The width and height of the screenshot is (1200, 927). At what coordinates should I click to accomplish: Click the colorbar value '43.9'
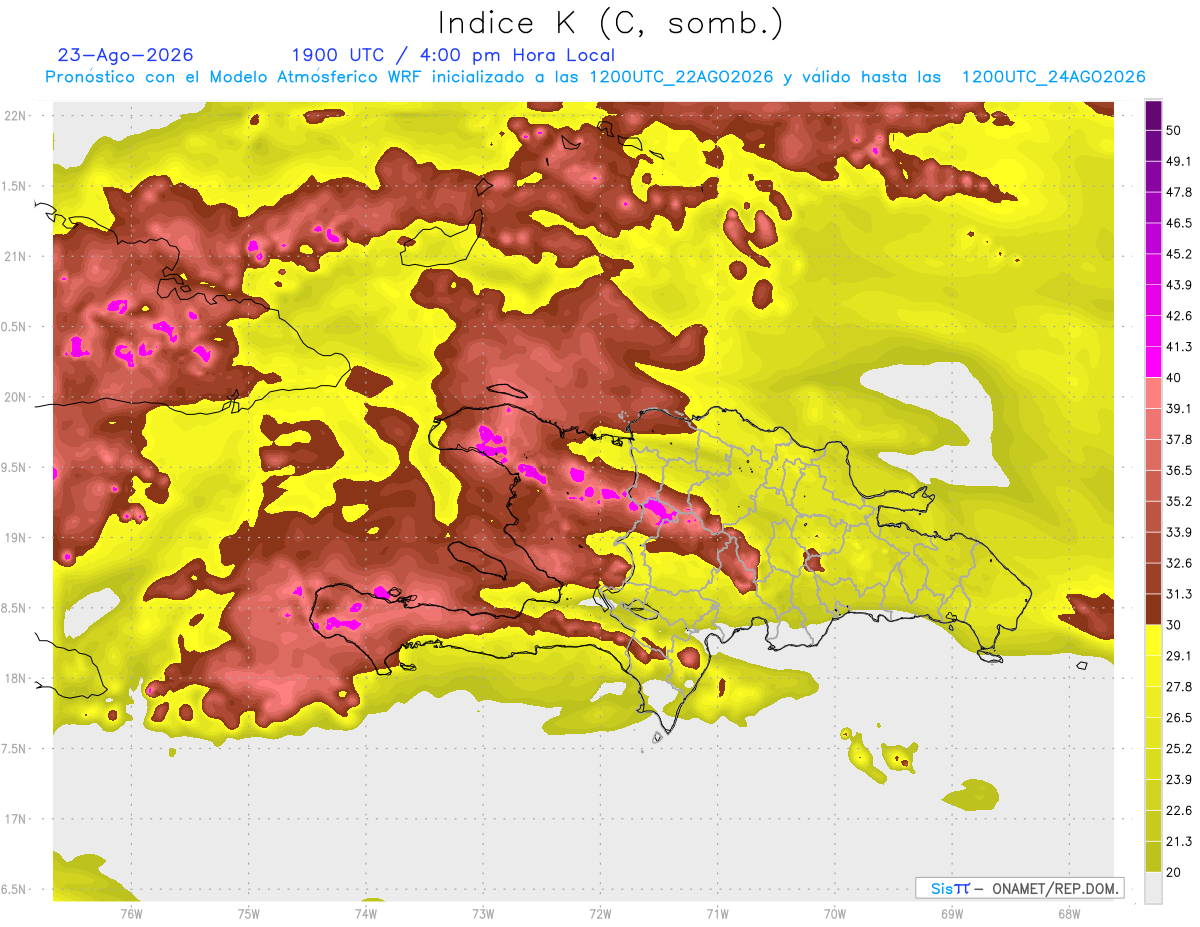pyautogui.click(x=1179, y=285)
